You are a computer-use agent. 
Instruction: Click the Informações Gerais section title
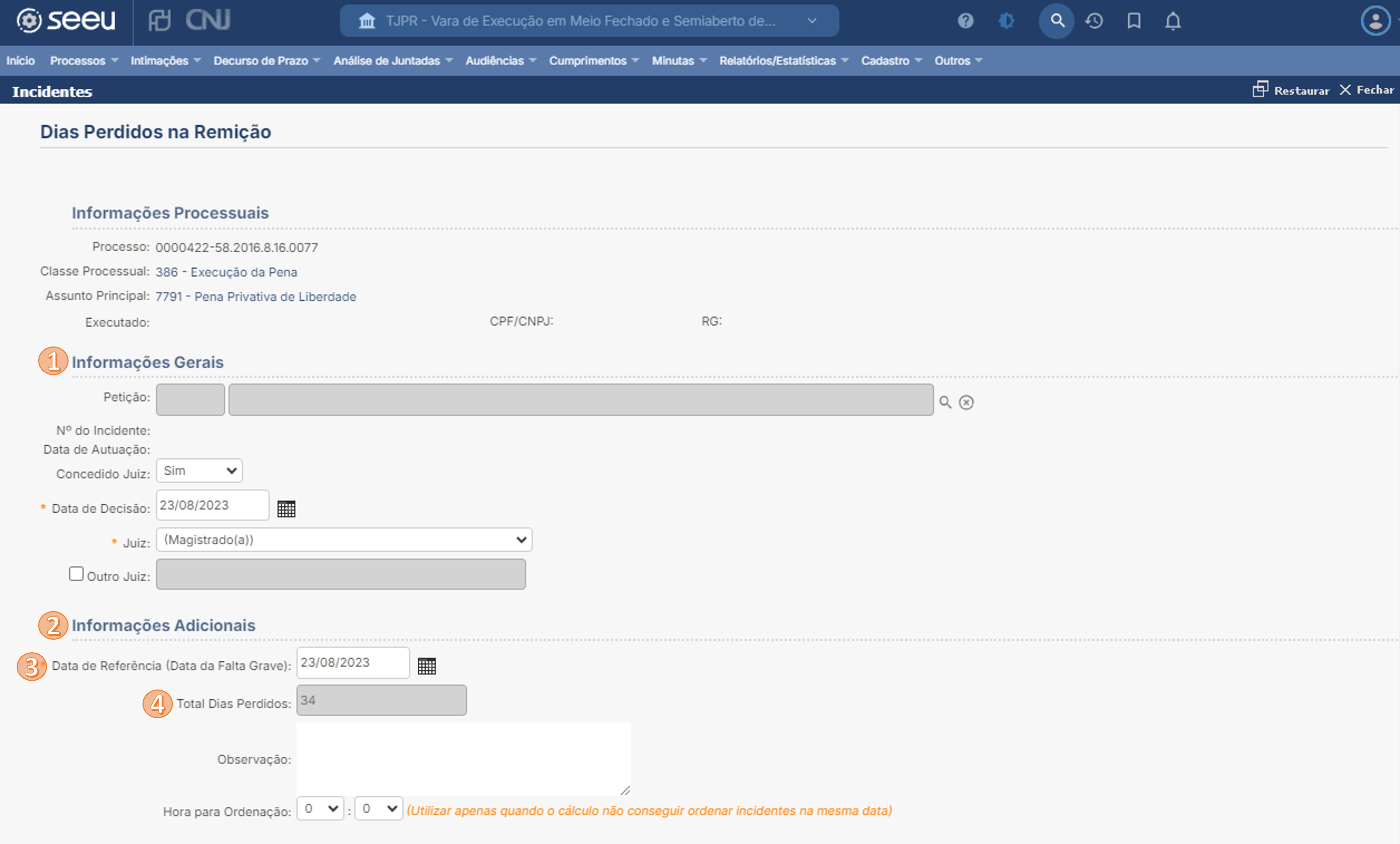click(x=148, y=362)
